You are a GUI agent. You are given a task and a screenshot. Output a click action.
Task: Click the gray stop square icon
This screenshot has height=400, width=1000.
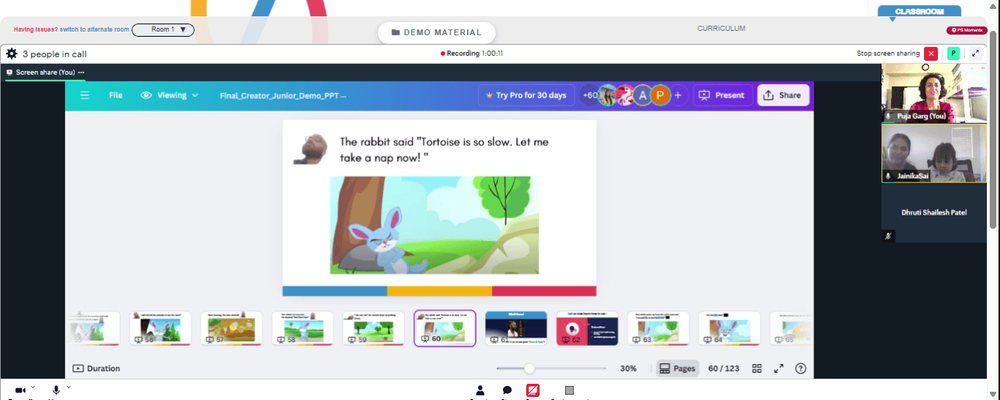click(570, 390)
